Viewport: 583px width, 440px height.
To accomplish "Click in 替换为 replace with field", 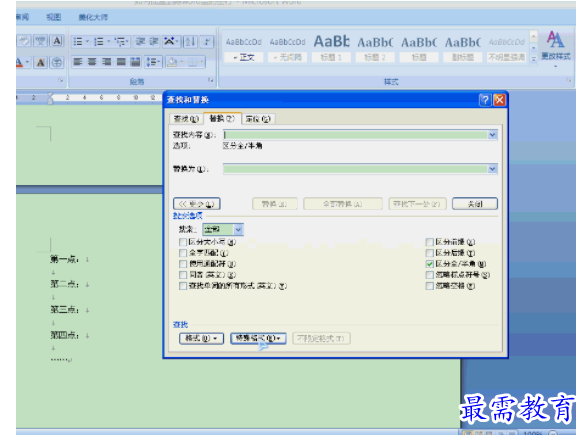I will point(356,169).
